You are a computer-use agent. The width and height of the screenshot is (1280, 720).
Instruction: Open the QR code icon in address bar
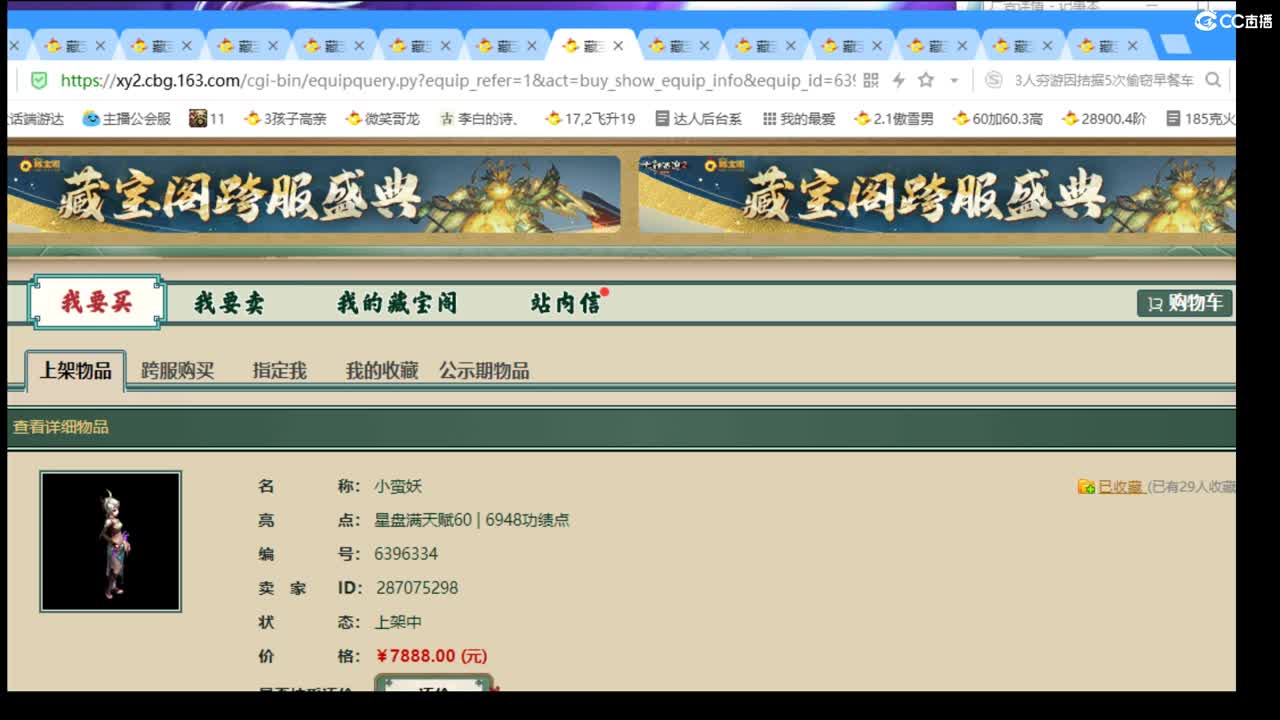tap(870, 80)
